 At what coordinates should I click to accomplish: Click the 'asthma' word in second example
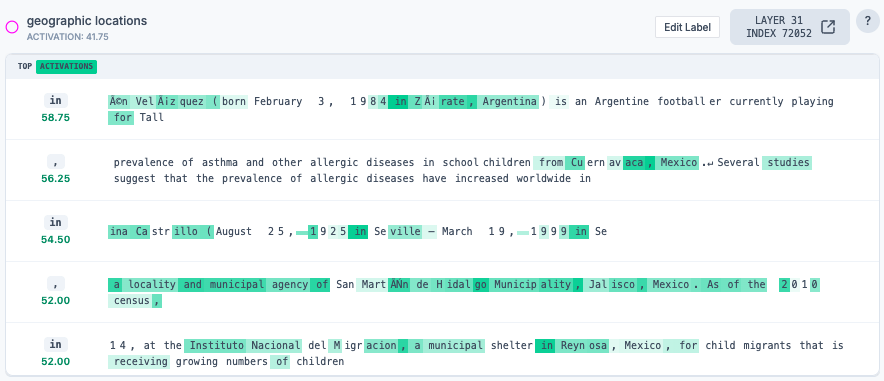click(219, 163)
